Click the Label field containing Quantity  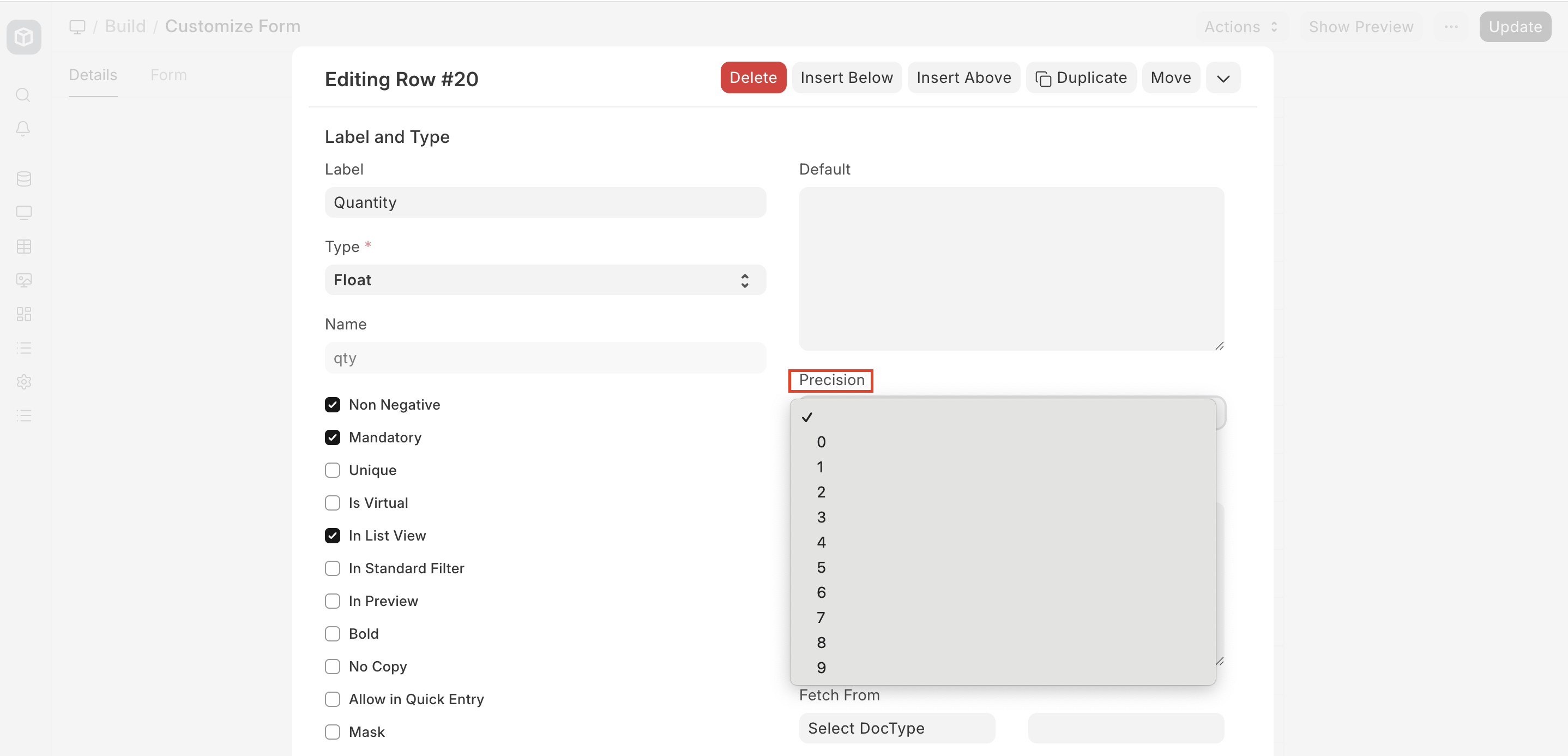[x=545, y=202]
